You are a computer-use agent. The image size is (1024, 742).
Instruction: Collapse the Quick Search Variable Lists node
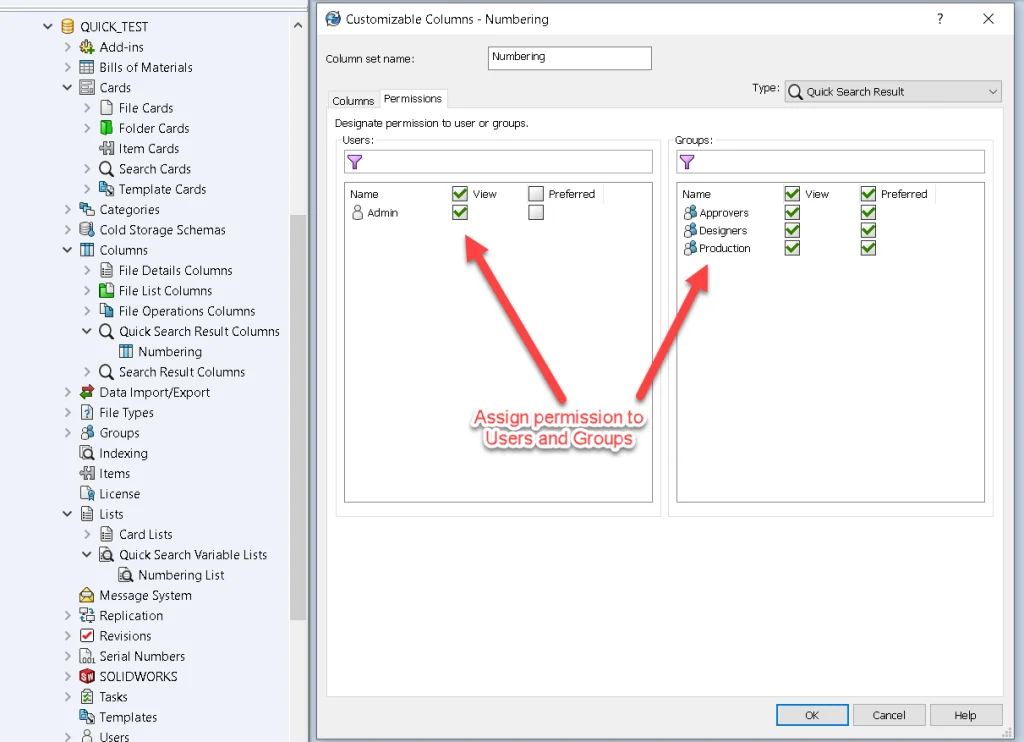click(x=88, y=555)
